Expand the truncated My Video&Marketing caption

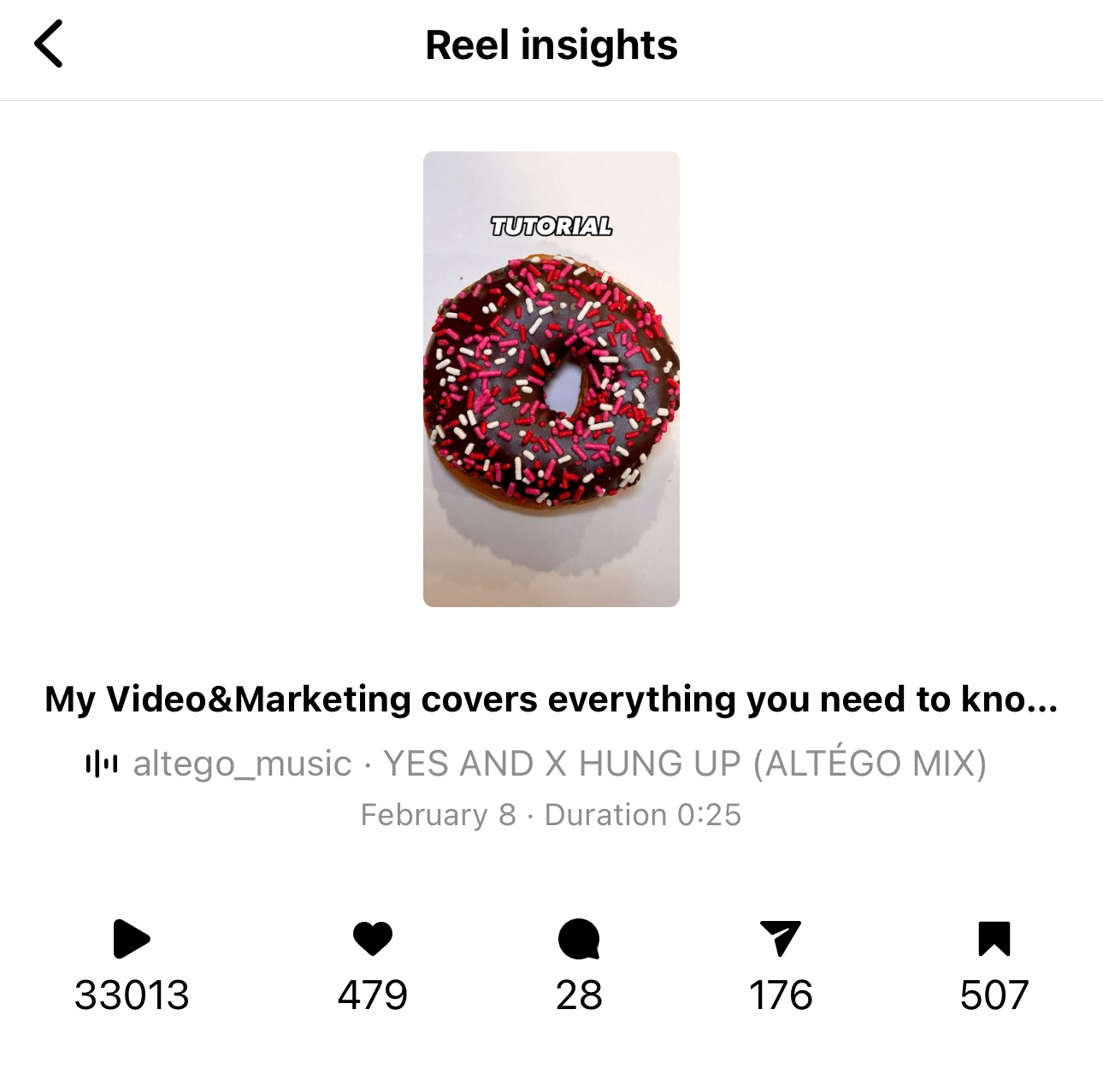click(x=551, y=699)
